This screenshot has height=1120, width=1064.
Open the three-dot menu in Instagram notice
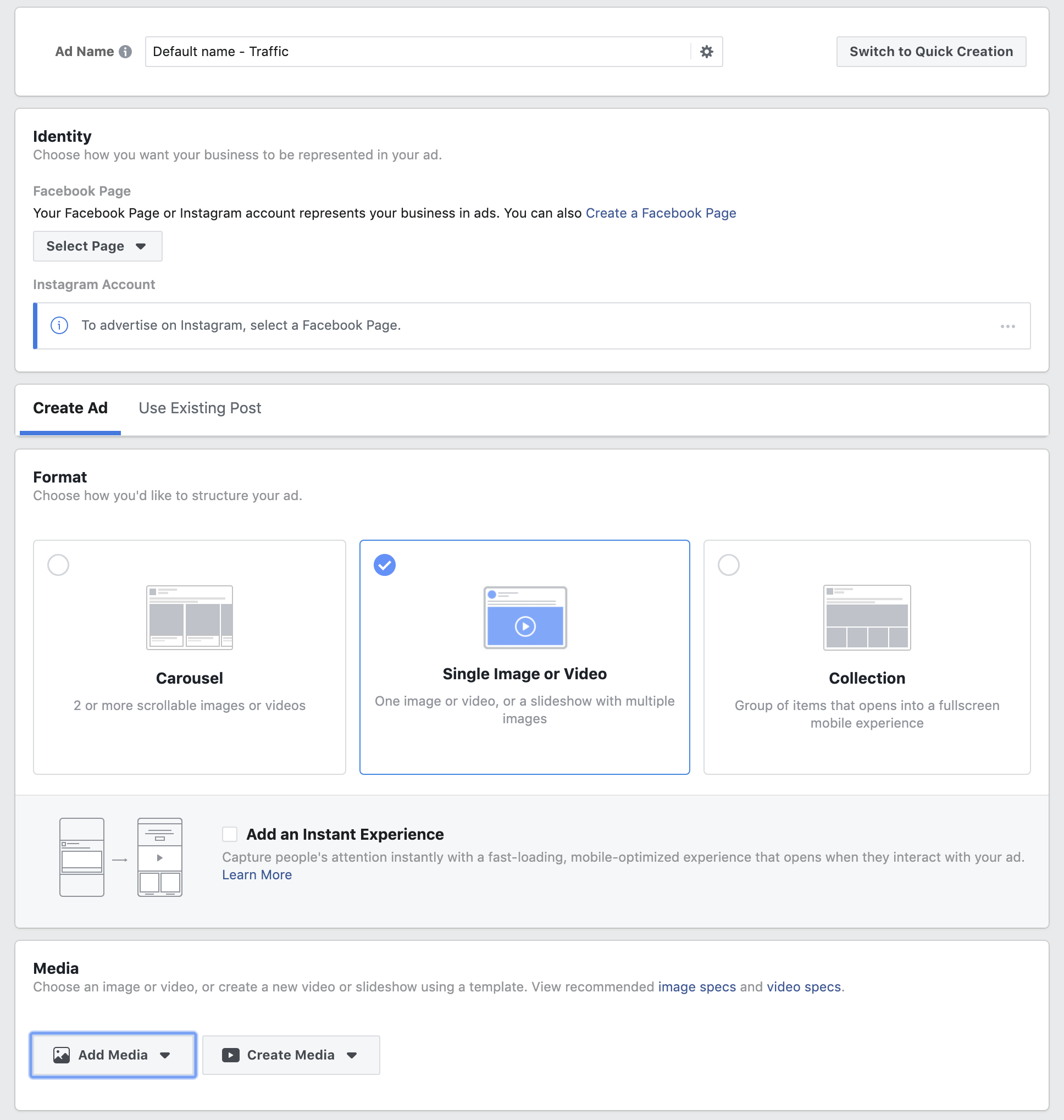tap(1007, 326)
